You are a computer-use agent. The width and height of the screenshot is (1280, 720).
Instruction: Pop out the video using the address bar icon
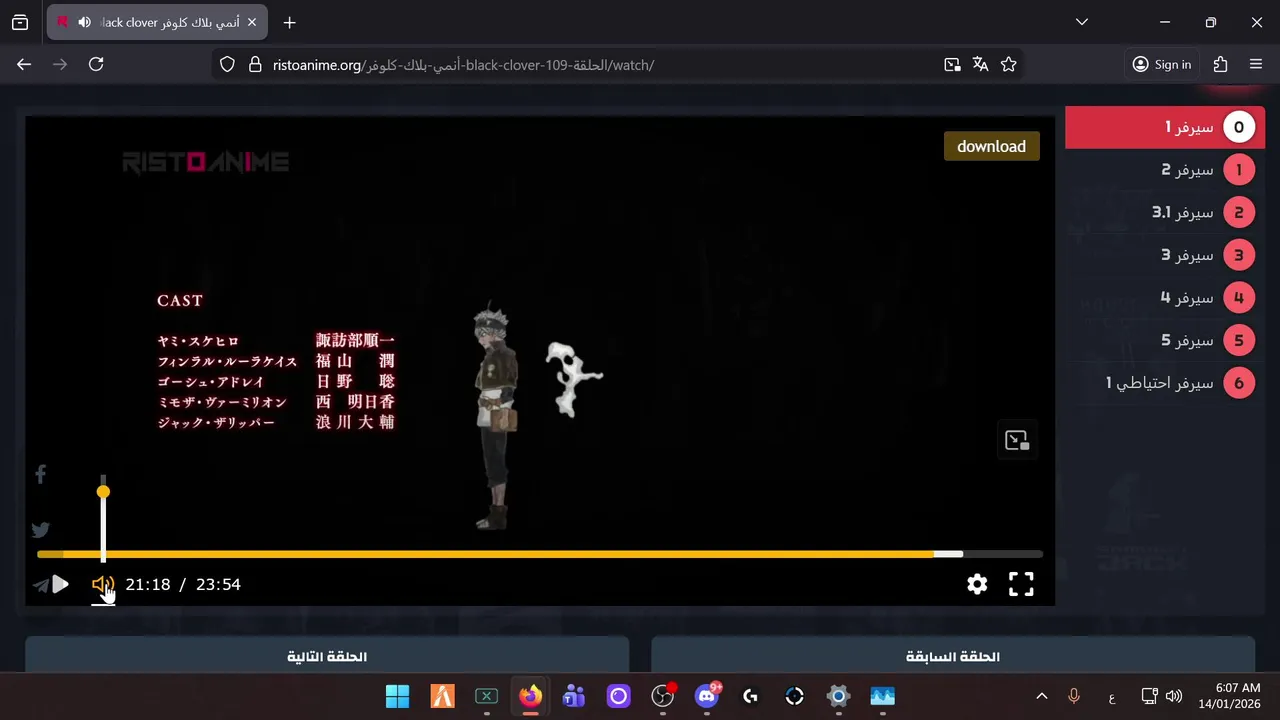(x=952, y=64)
